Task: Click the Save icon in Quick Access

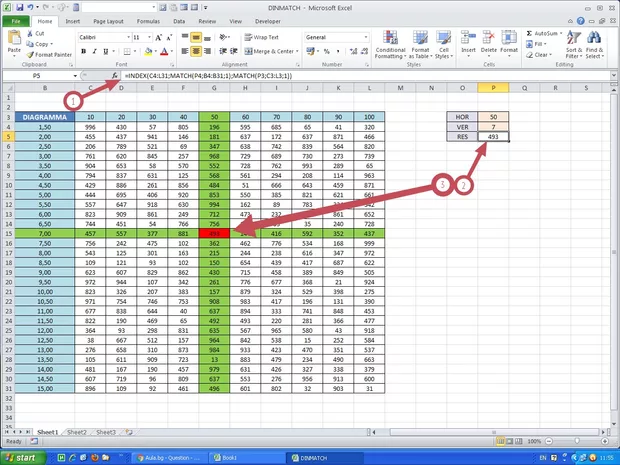Action: (20, 8)
